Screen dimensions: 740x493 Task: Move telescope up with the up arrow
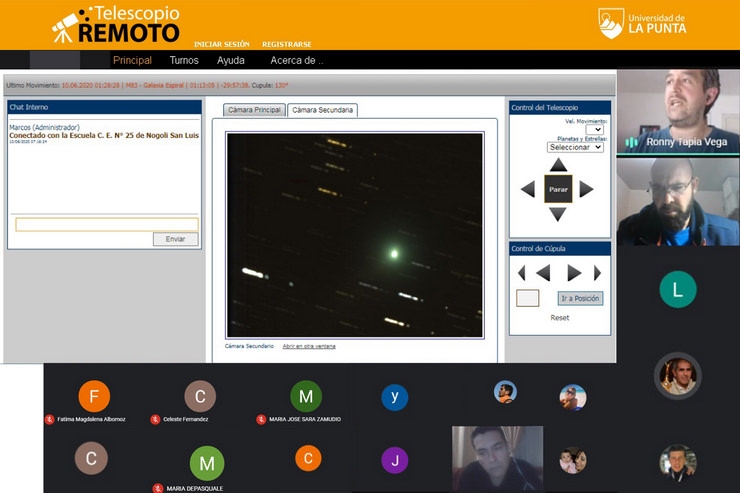pyautogui.click(x=558, y=165)
